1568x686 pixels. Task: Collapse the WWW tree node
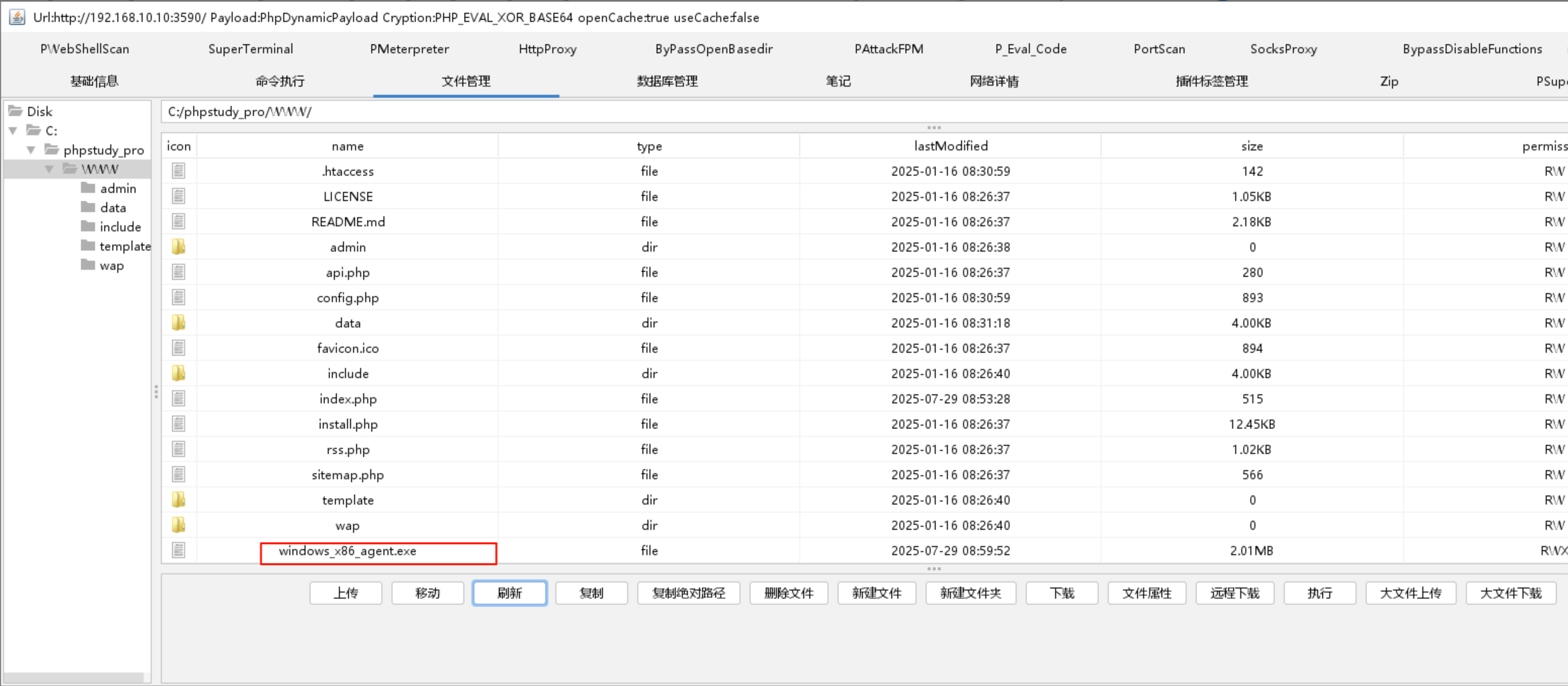click(49, 169)
